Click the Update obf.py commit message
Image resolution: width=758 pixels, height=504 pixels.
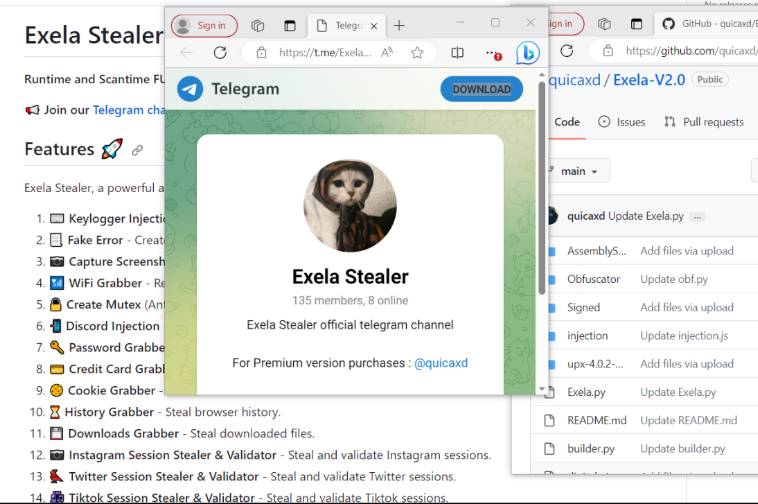[x=674, y=279]
